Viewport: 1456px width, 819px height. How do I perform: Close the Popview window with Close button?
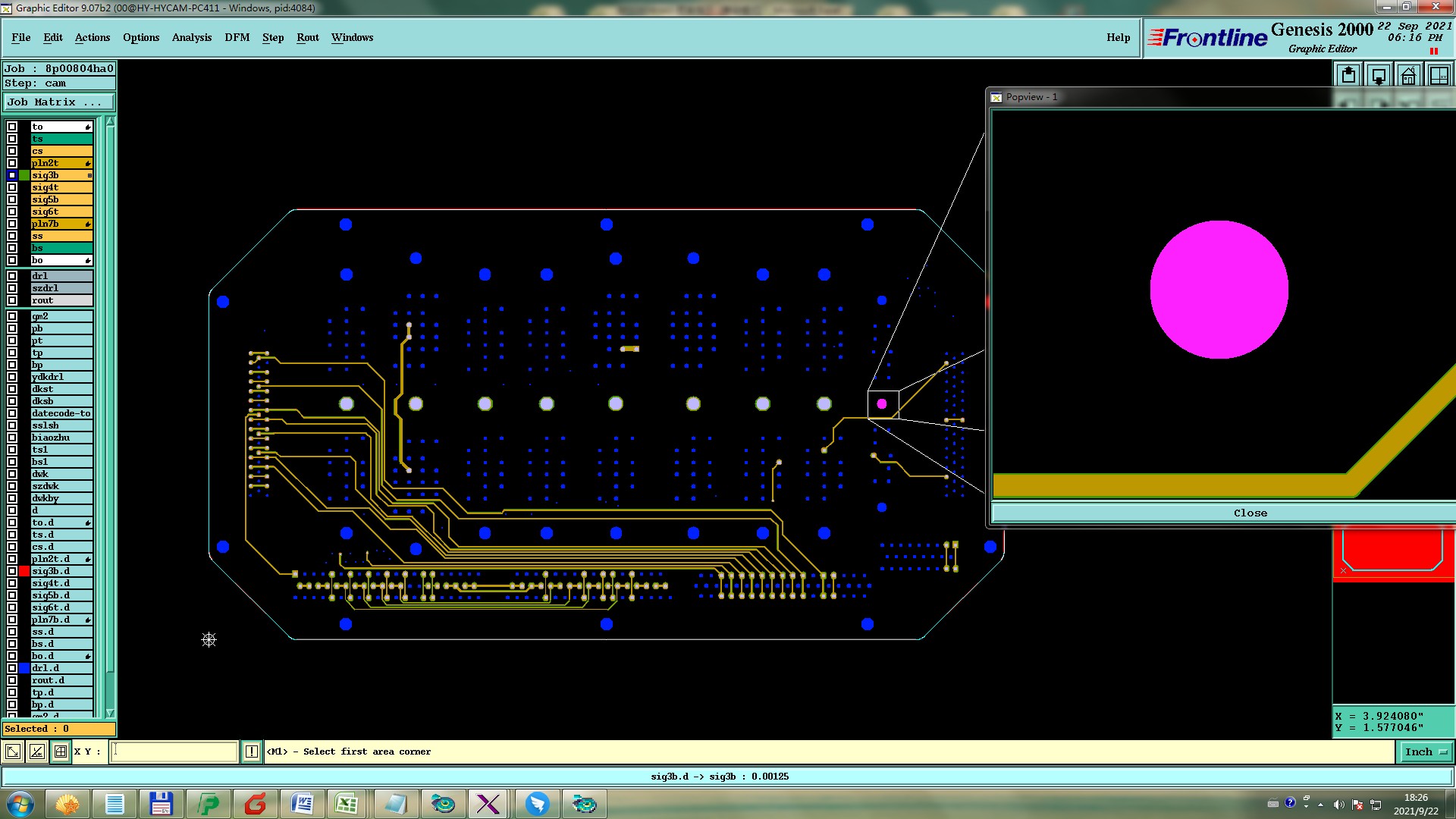pos(1250,513)
